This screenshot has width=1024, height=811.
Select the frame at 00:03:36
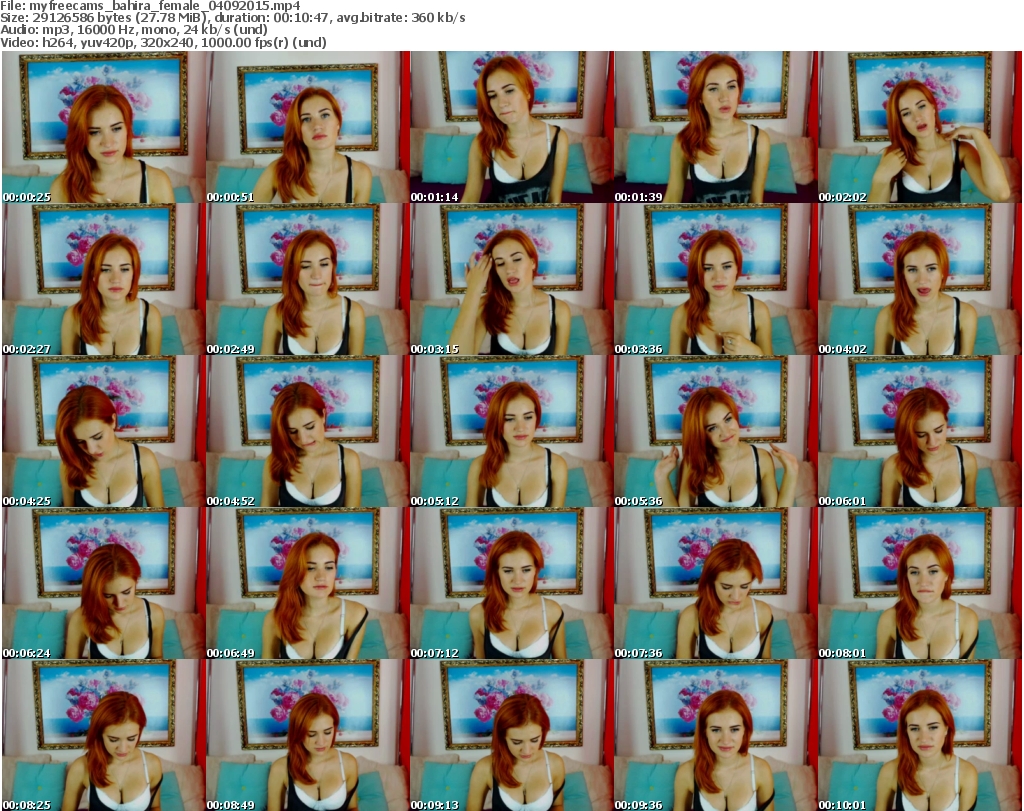[x=716, y=279]
